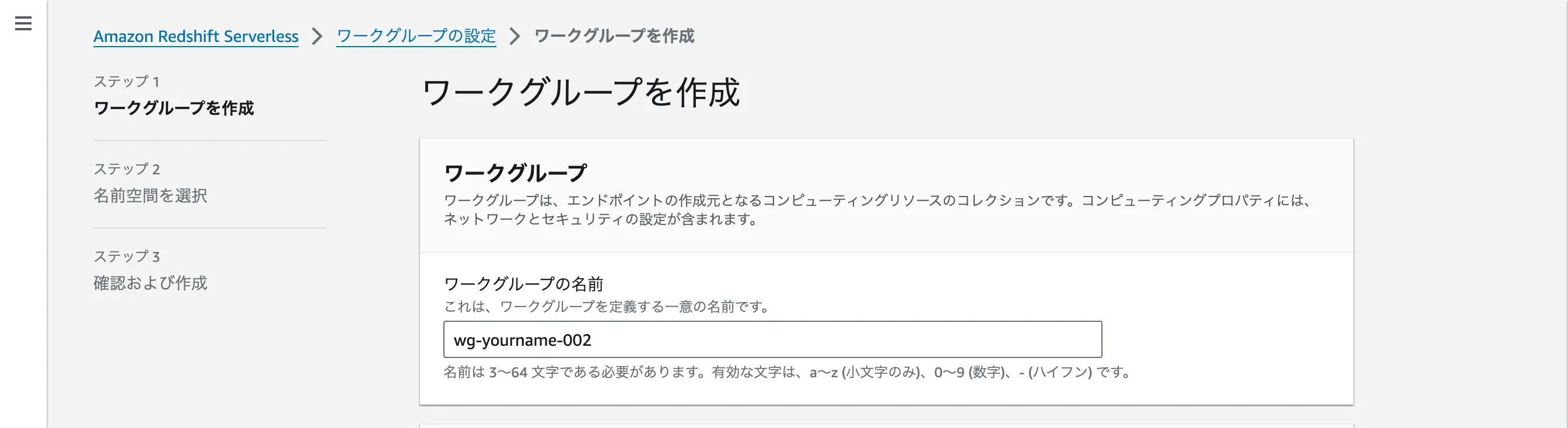The height and width of the screenshot is (428, 1568).
Task: Jump to the 名前空間を選択 step
Action: (x=150, y=195)
